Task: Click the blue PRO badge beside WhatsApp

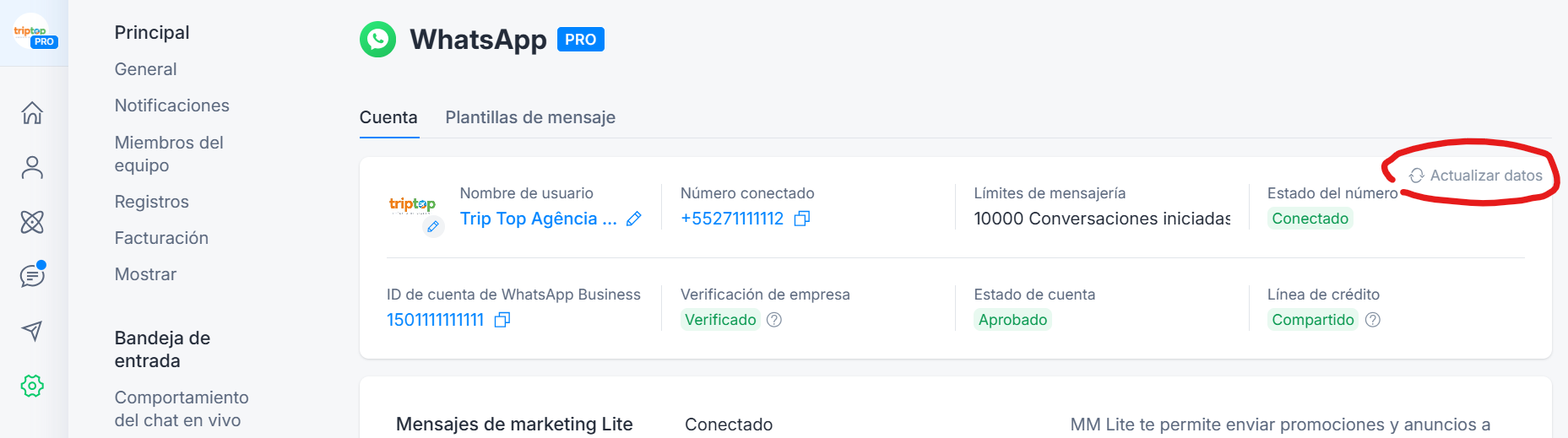Action: 581,40
